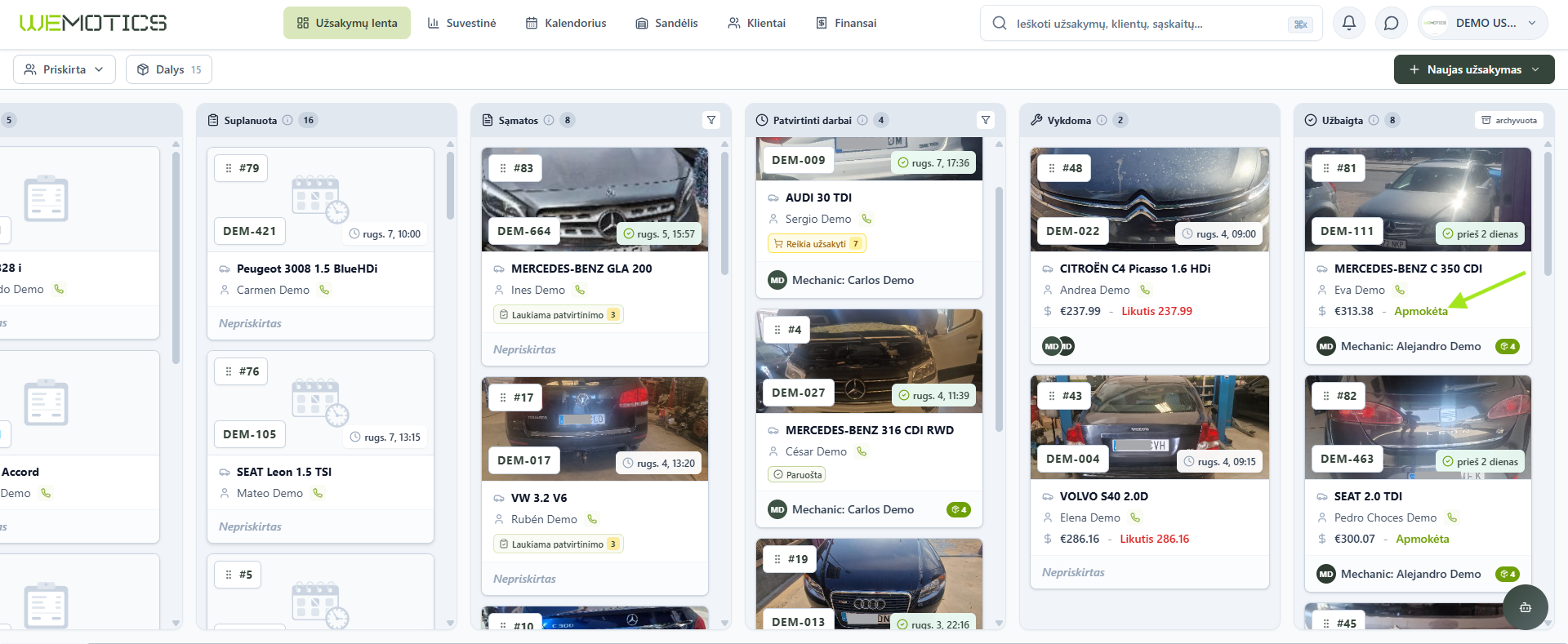Click the Peugeot 3008 1.5 BlueHDi title
1568x644 pixels.
(307, 269)
